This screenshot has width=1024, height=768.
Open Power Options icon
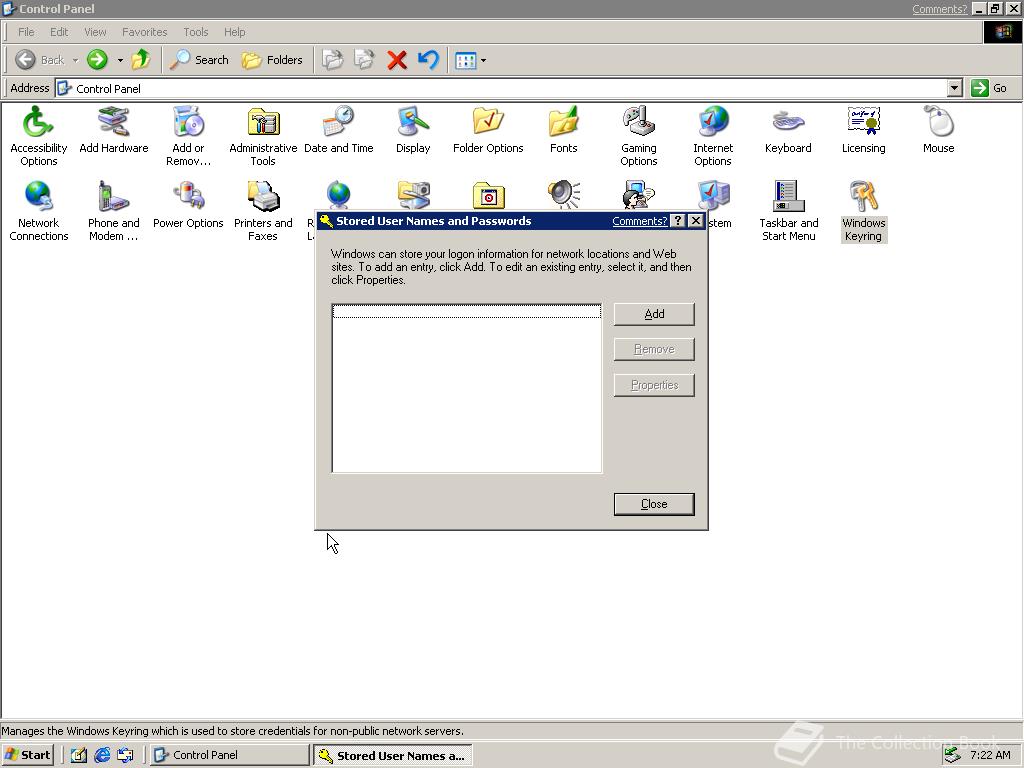tap(188, 205)
